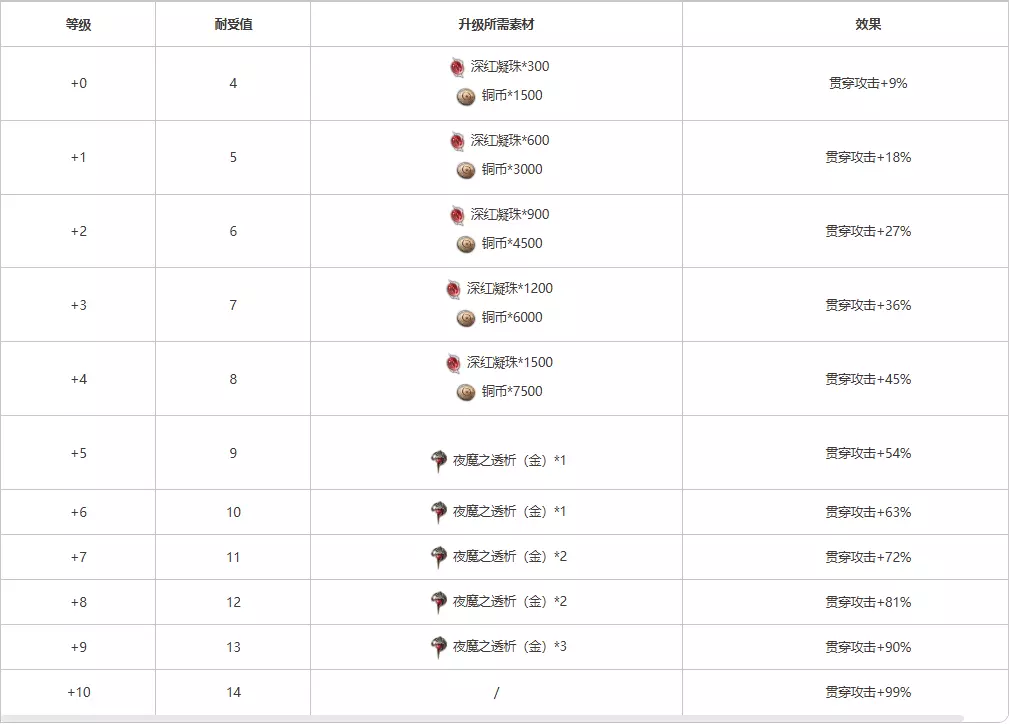
Task: Click the red orb icon beside 深红凝珠*1200
Action: pyautogui.click(x=454, y=289)
